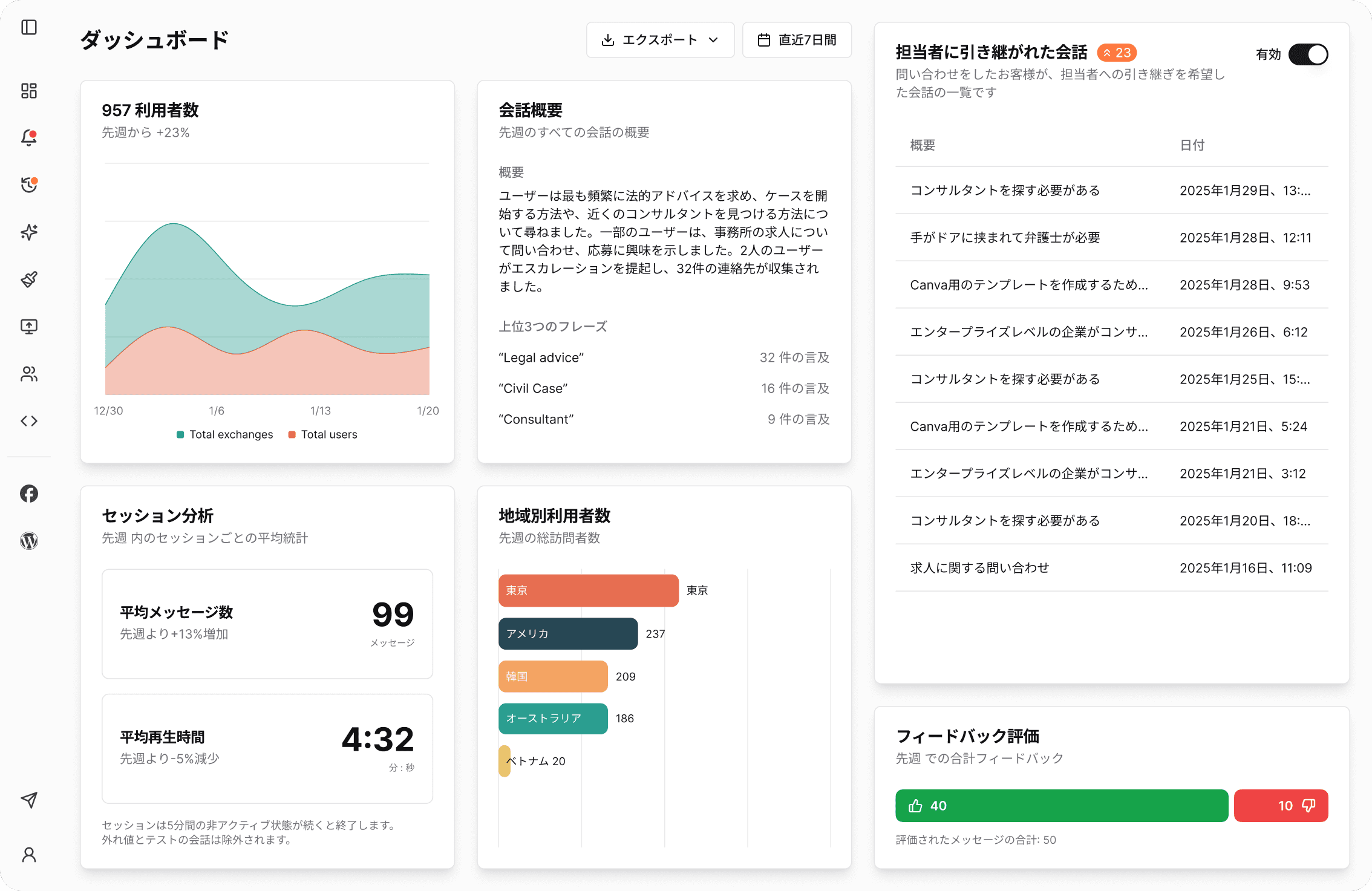Open the users team icon

pyautogui.click(x=29, y=374)
